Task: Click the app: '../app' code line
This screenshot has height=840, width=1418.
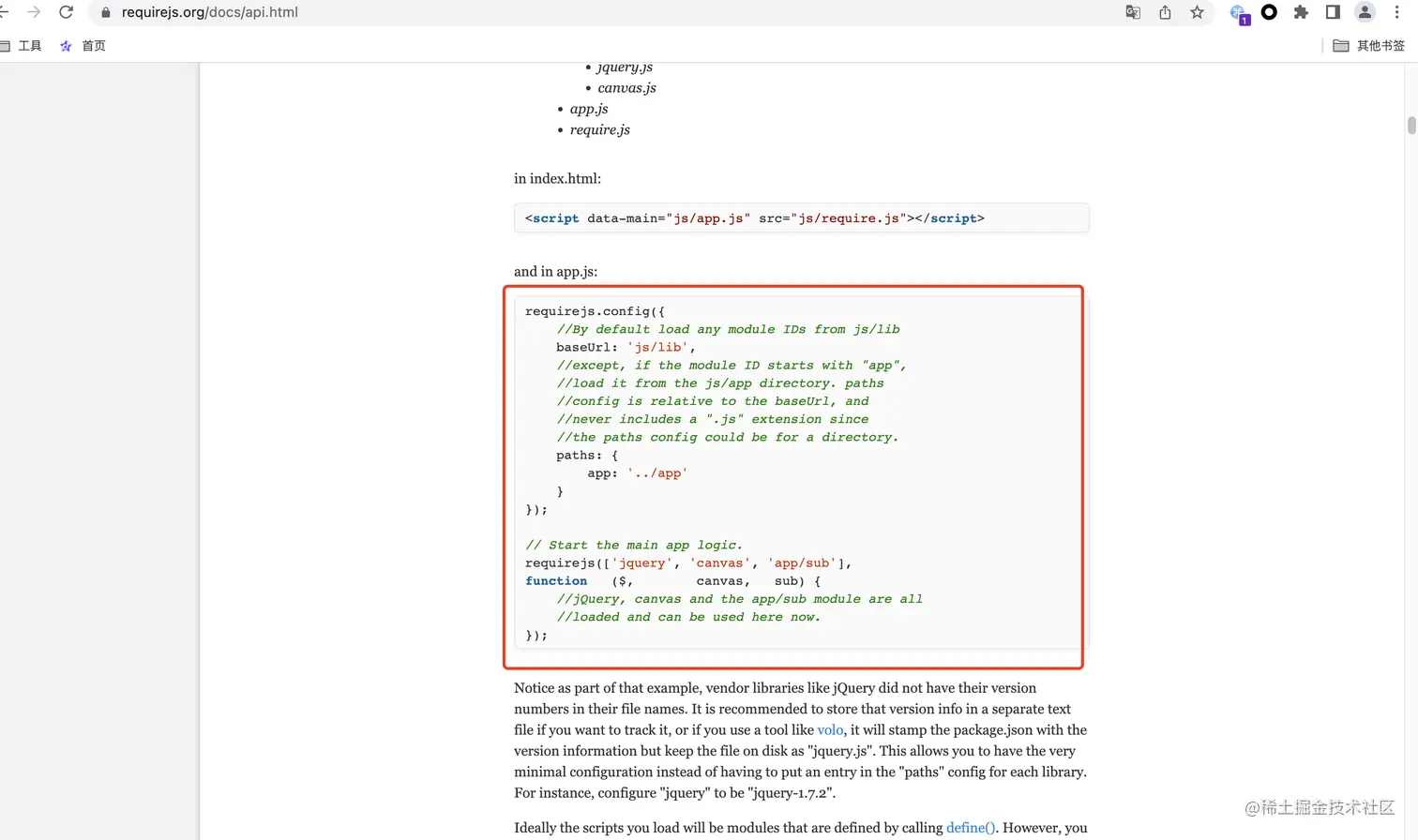Action: pos(638,473)
